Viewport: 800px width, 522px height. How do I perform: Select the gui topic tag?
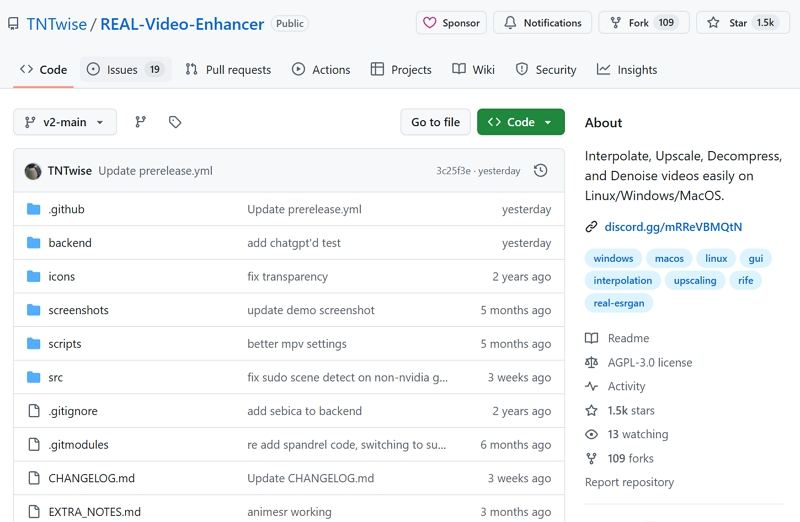tap(756, 258)
